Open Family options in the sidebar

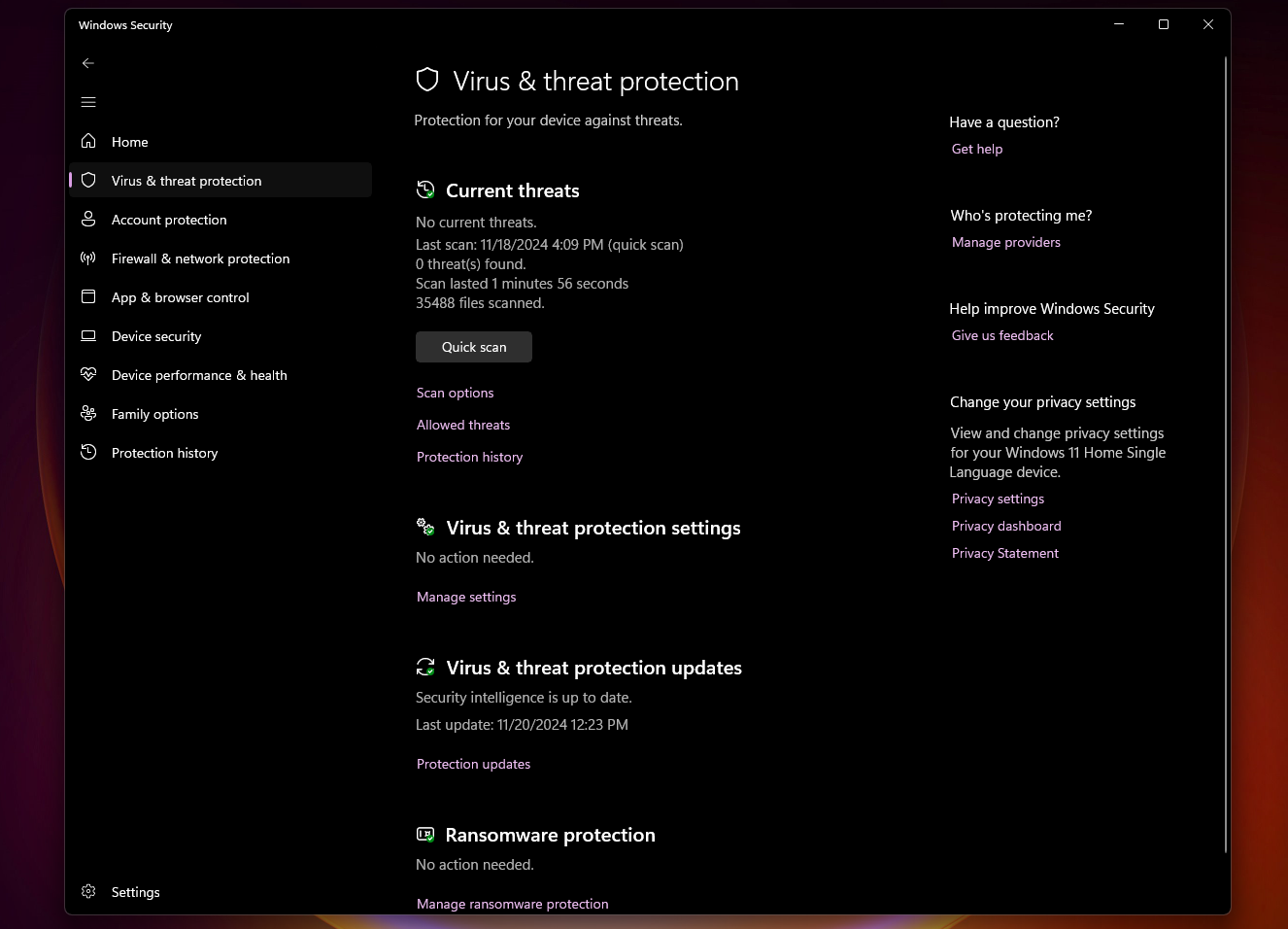(220, 414)
